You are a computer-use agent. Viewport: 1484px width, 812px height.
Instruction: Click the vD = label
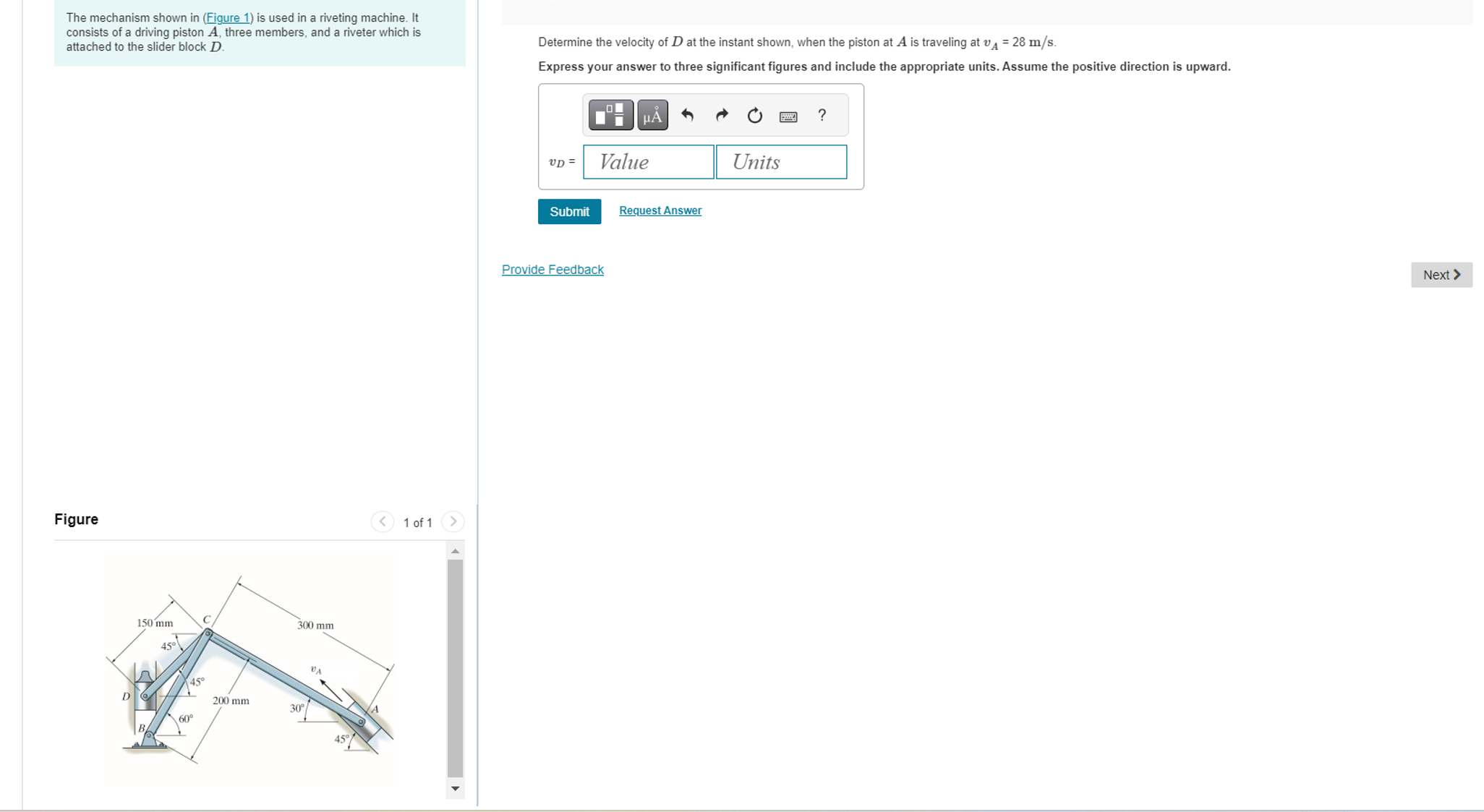(562, 162)
